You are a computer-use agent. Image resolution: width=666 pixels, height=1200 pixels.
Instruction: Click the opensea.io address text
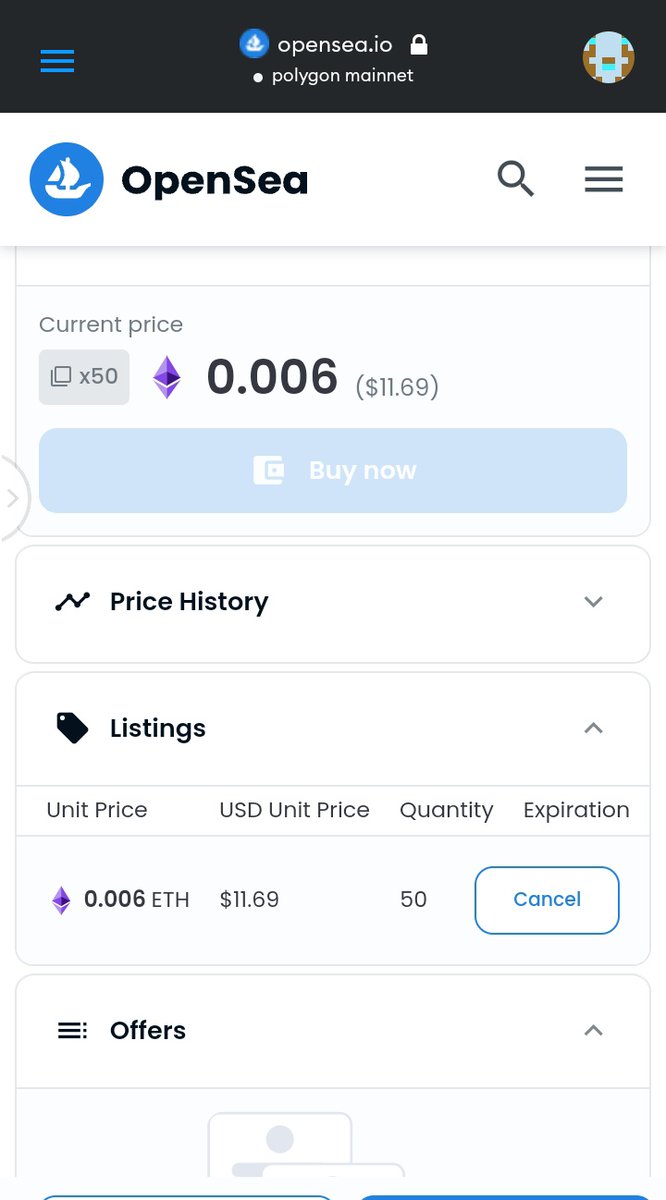(335, 45)
